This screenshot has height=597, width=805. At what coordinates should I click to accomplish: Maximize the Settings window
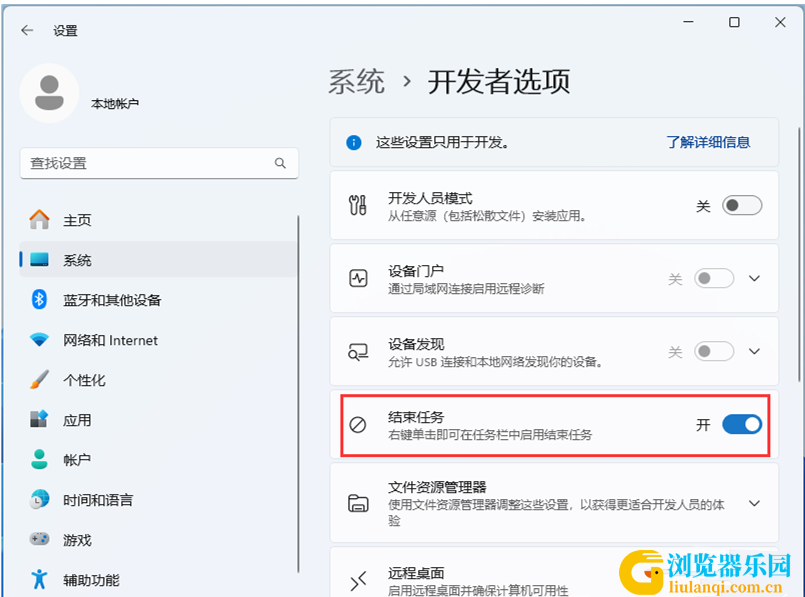734,22
